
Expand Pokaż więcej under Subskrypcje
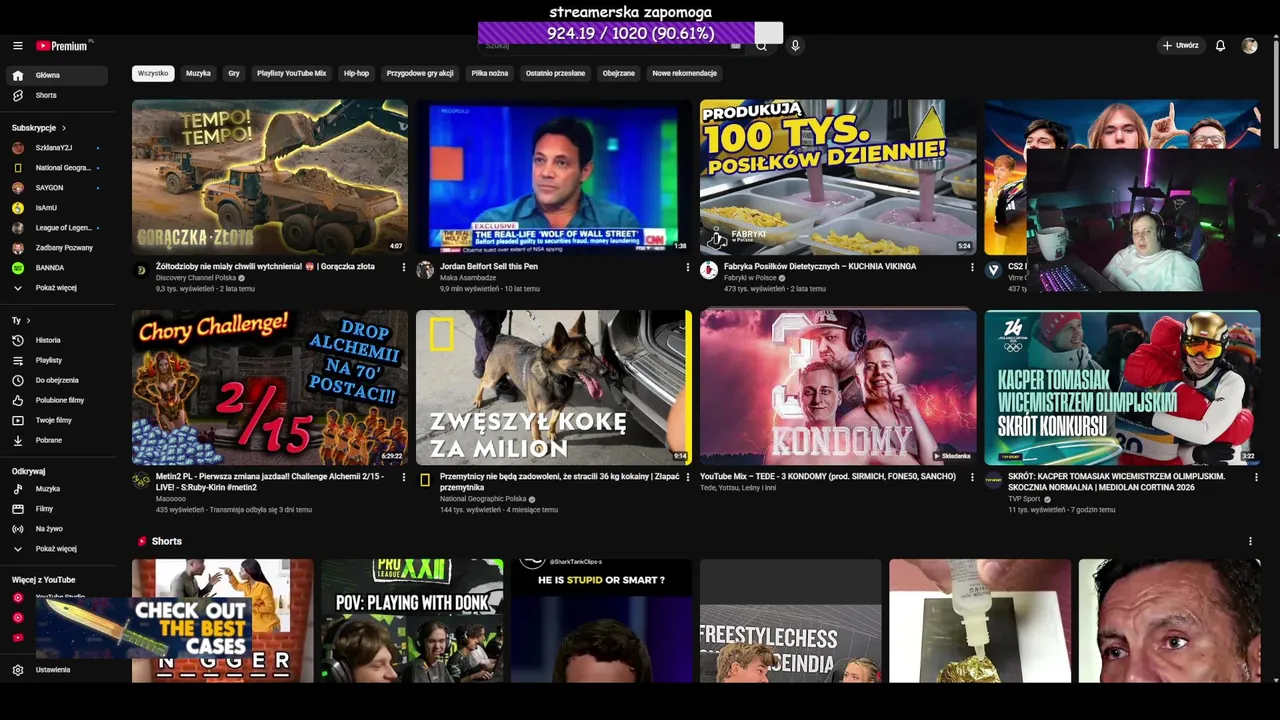pyautogui.click(x=57, y=288)
